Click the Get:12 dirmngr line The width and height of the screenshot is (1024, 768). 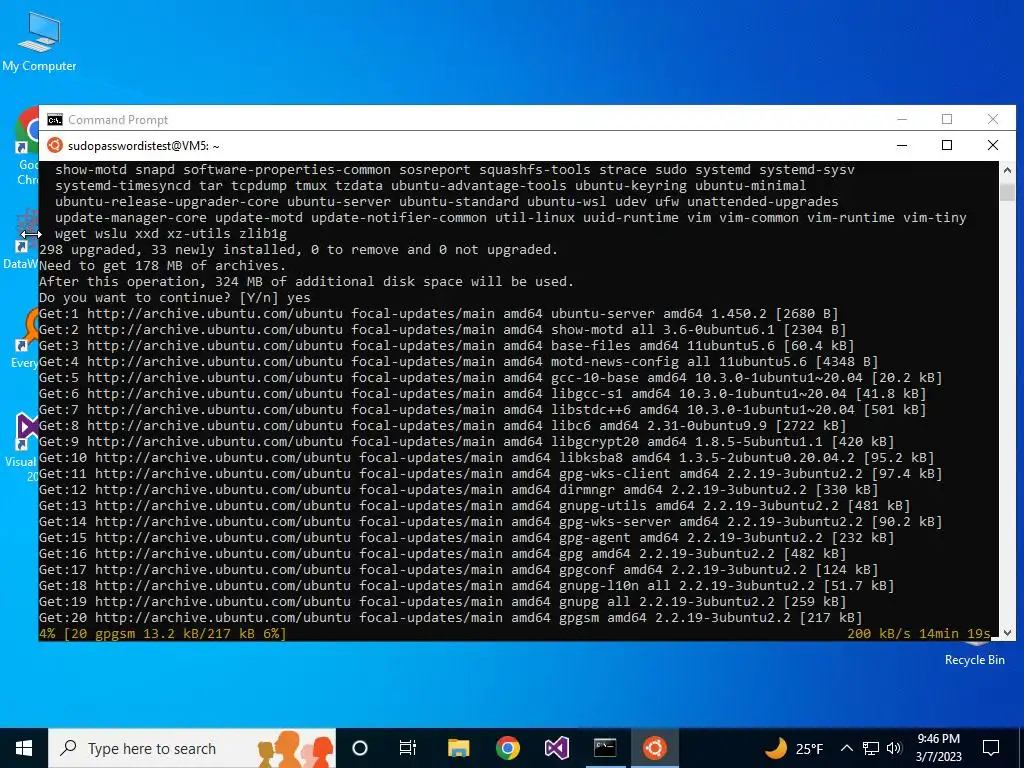tap(458, 490)
